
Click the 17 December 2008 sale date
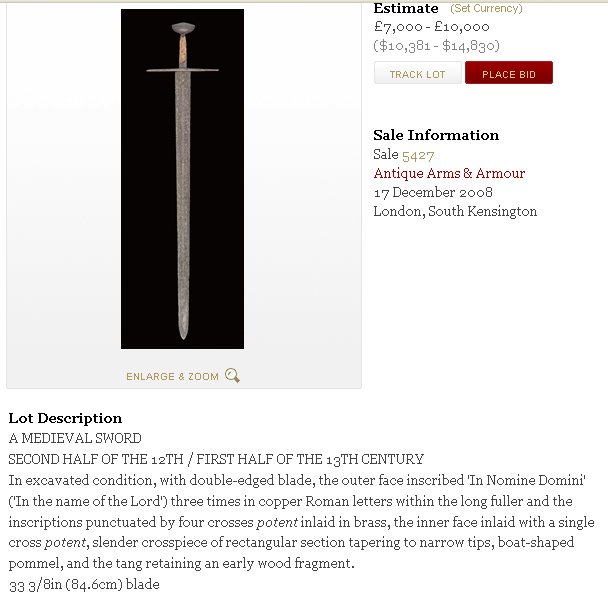433,192
